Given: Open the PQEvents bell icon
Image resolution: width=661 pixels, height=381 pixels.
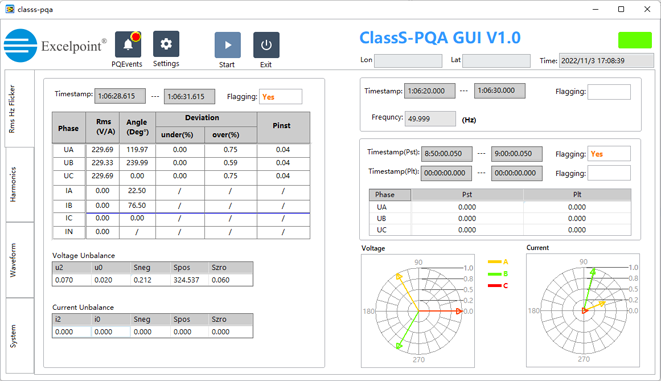Looking at the screenshot, I should [x=128, y=45].
